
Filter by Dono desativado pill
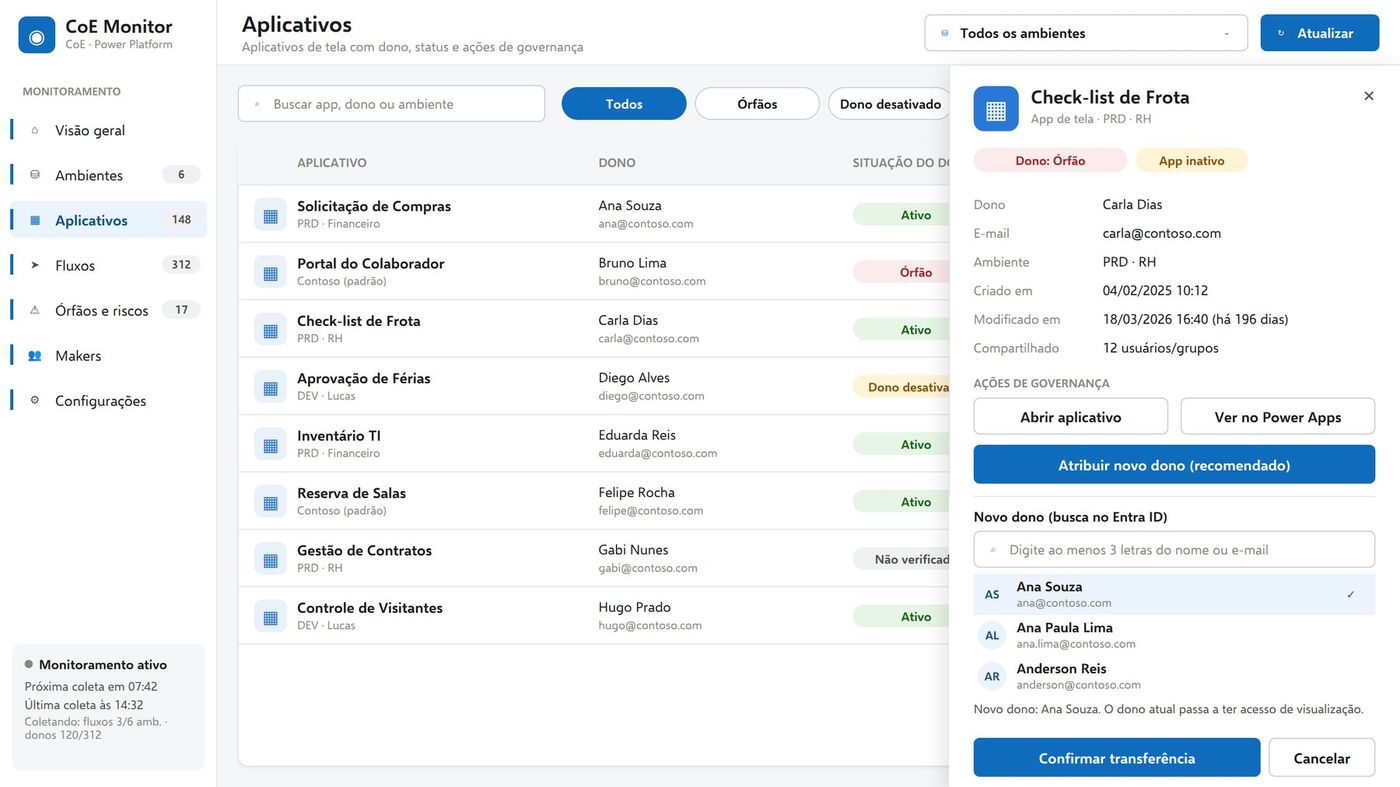coord(889,104)
